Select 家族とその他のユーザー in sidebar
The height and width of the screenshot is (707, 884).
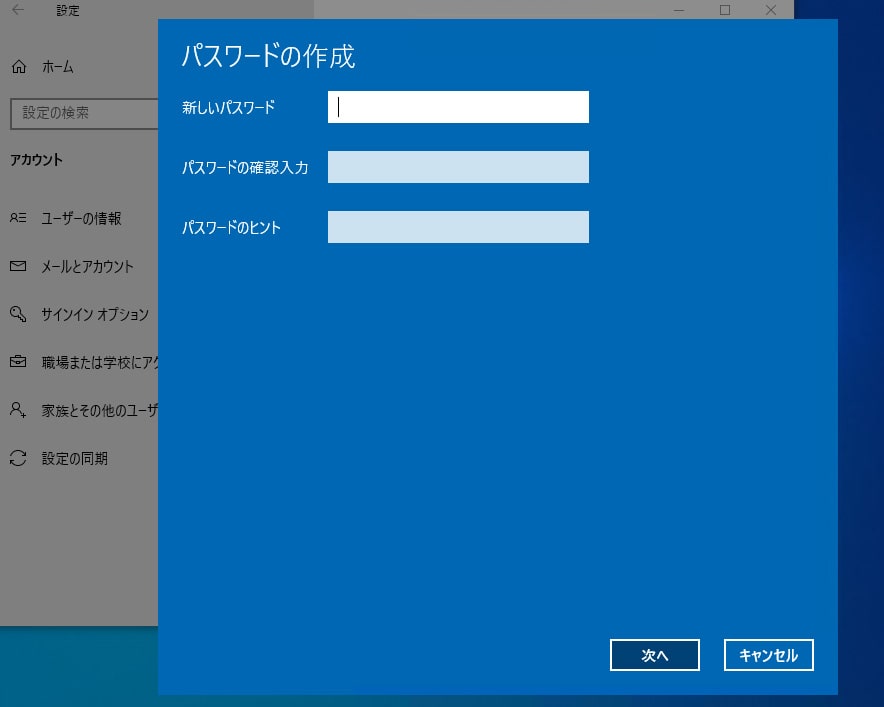100,410
